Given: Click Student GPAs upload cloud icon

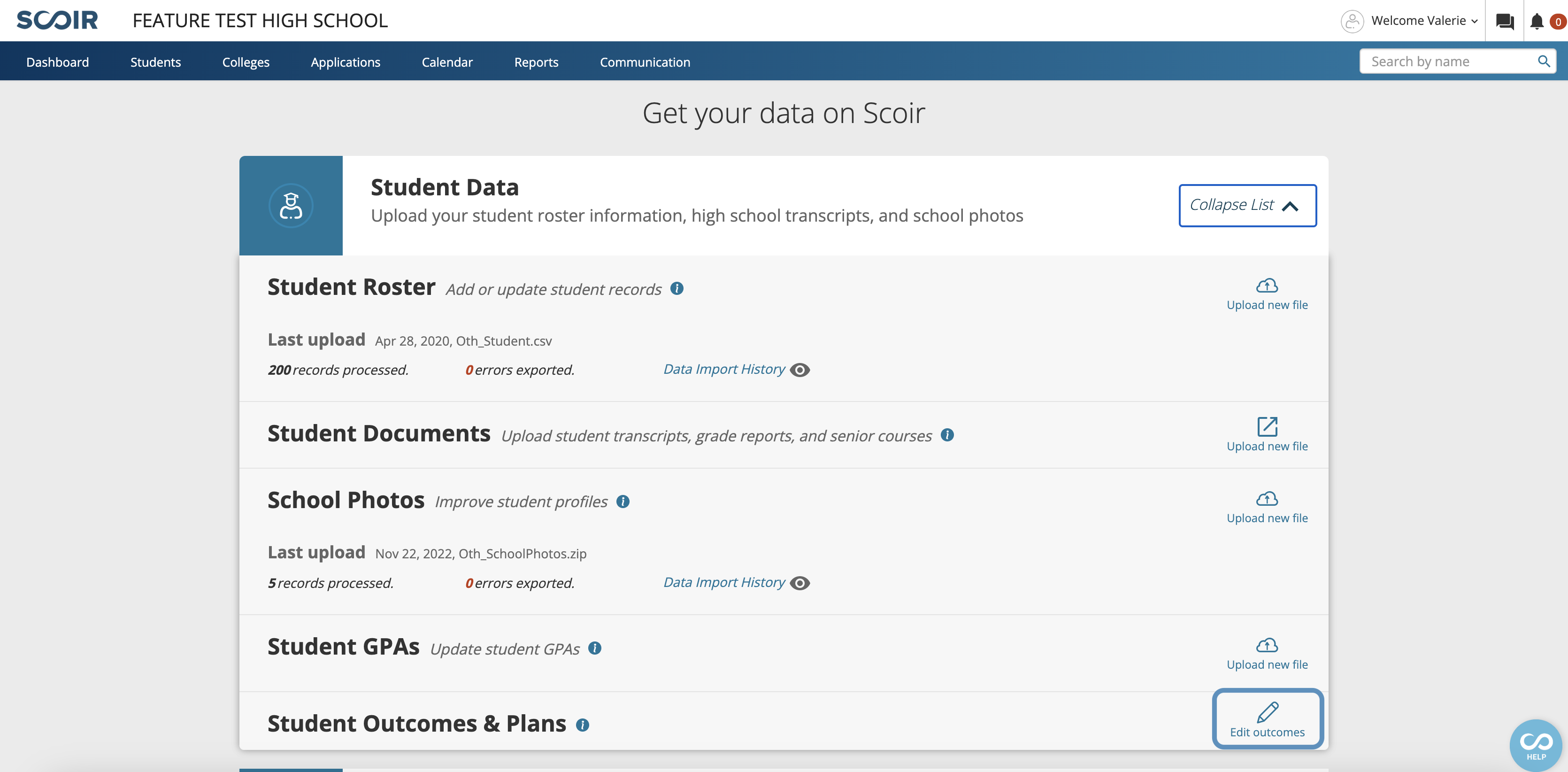Looking at the screenshot, I should pos(1267,645).
